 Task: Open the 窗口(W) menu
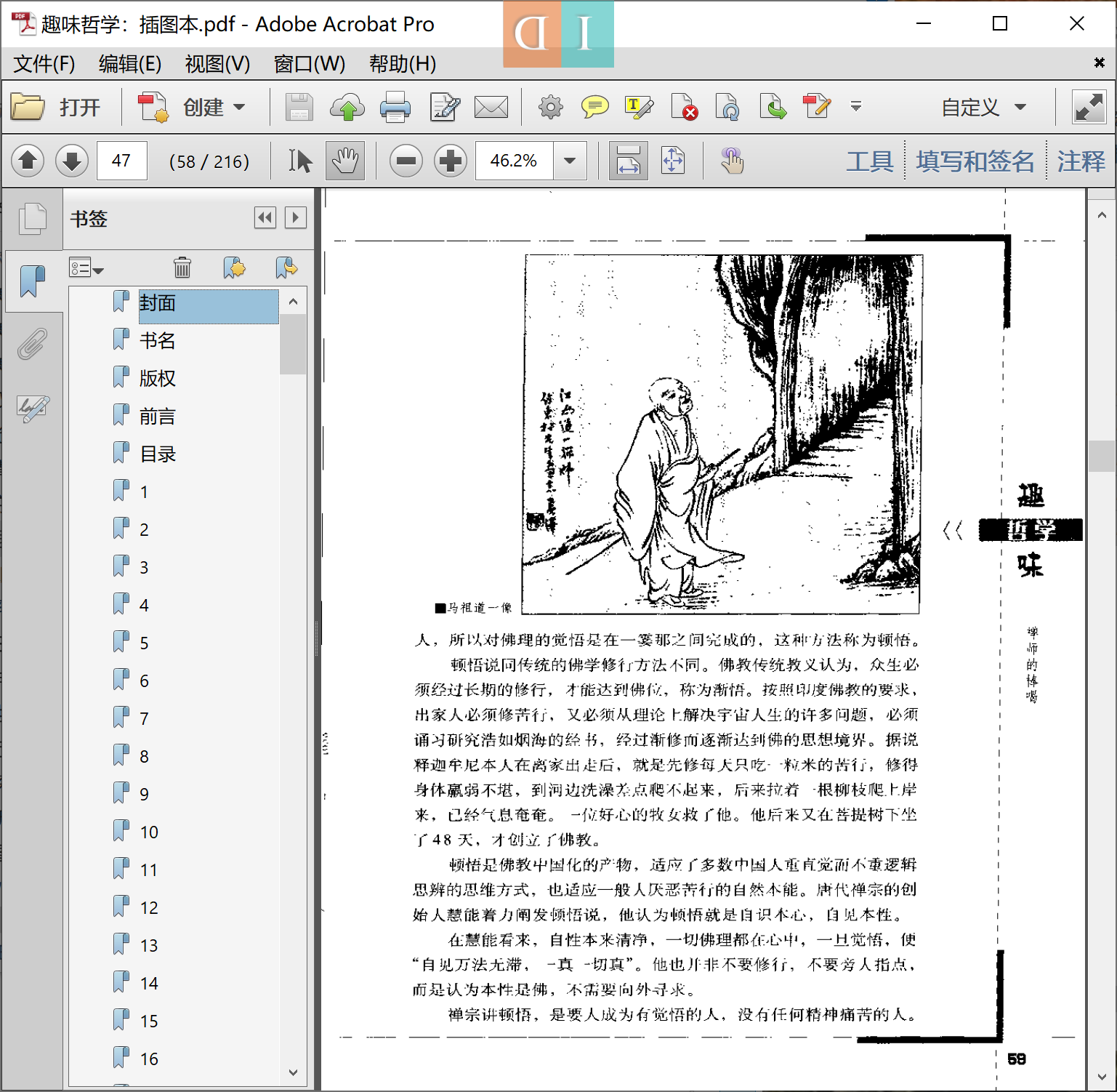point(309,64)
